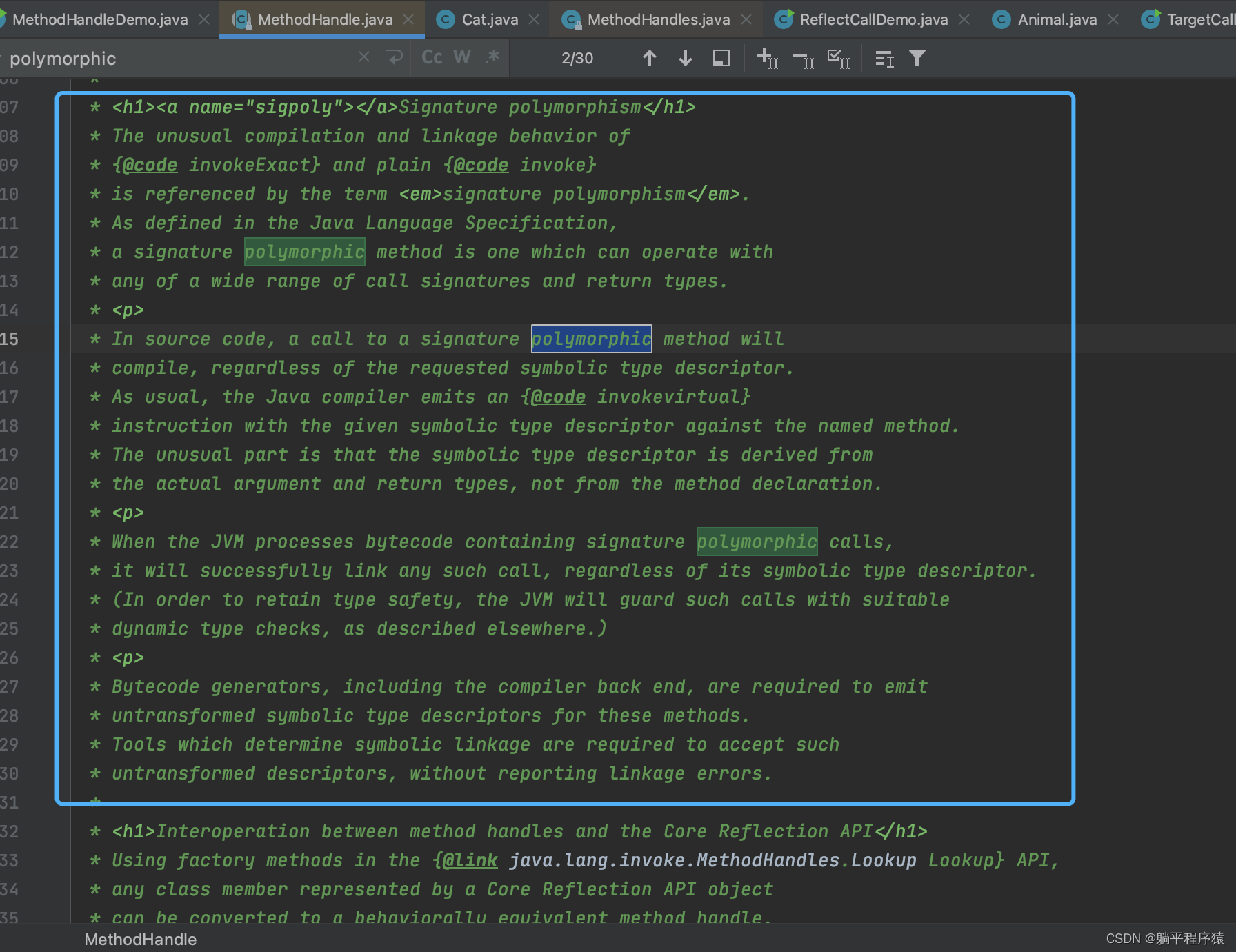
Task: Unselect occurrence icon in find bar
Action: (804, 59)
